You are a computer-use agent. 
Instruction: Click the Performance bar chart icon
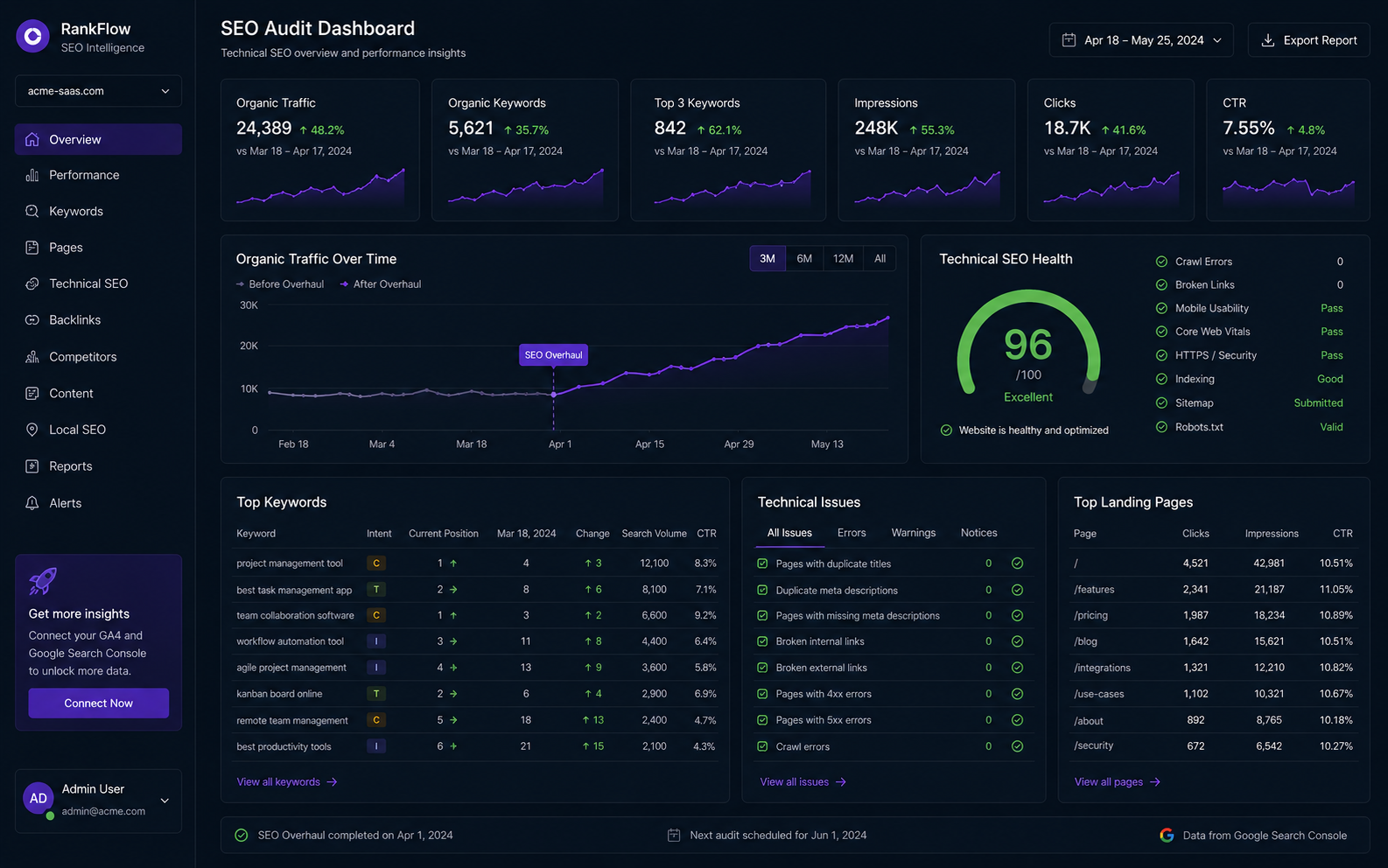(x=32, y=175)
